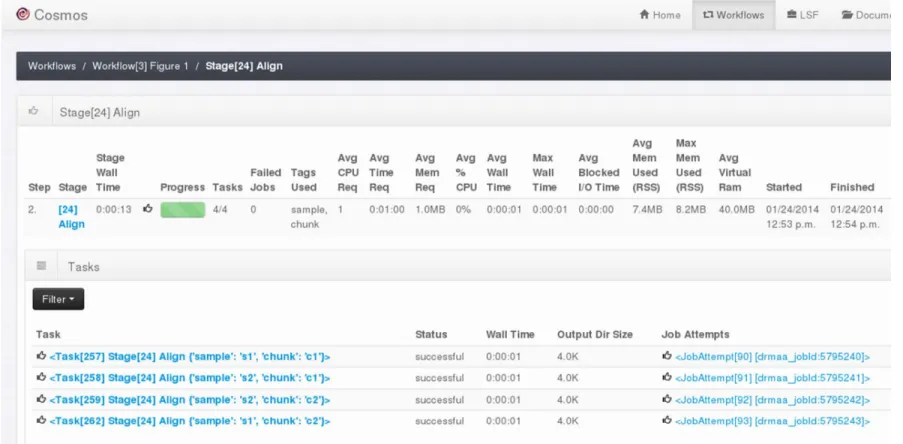903x444 pixels.
Task: Open JobAttempt[93] drmaa_jobid:5795243 link
Action: [x=772, y=421]
